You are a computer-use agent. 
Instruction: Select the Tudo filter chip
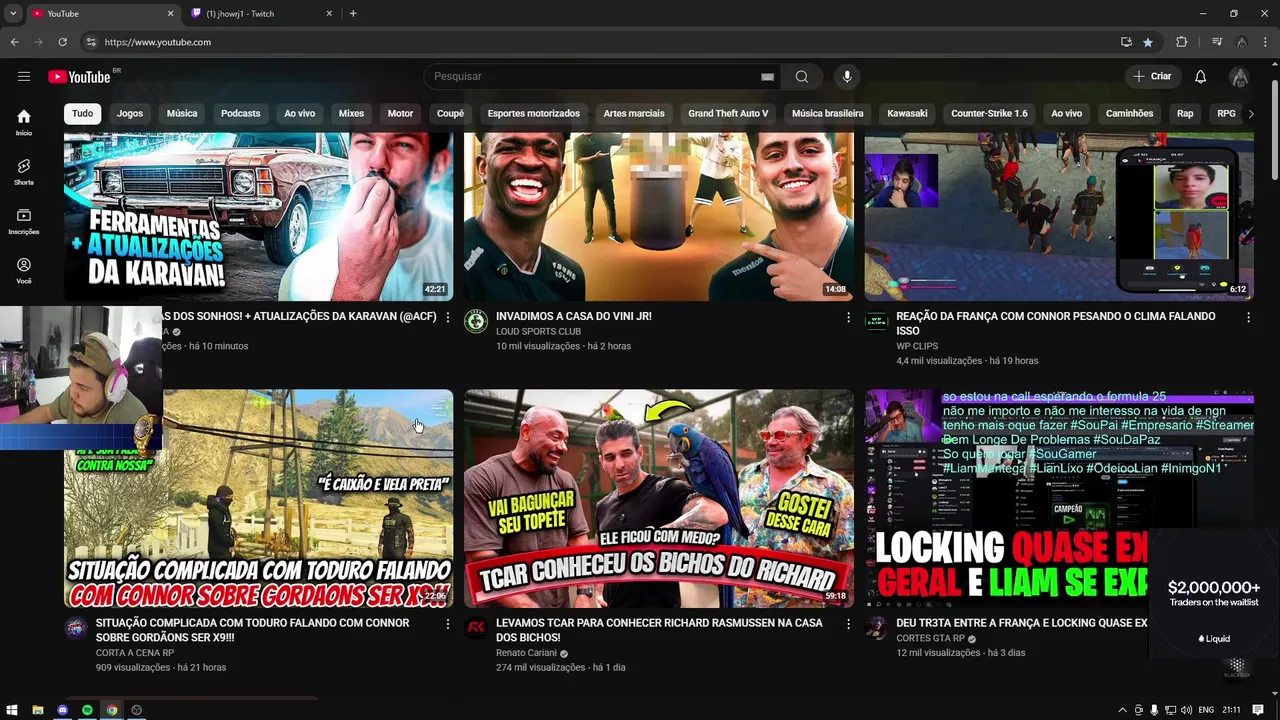click(83, 114)
